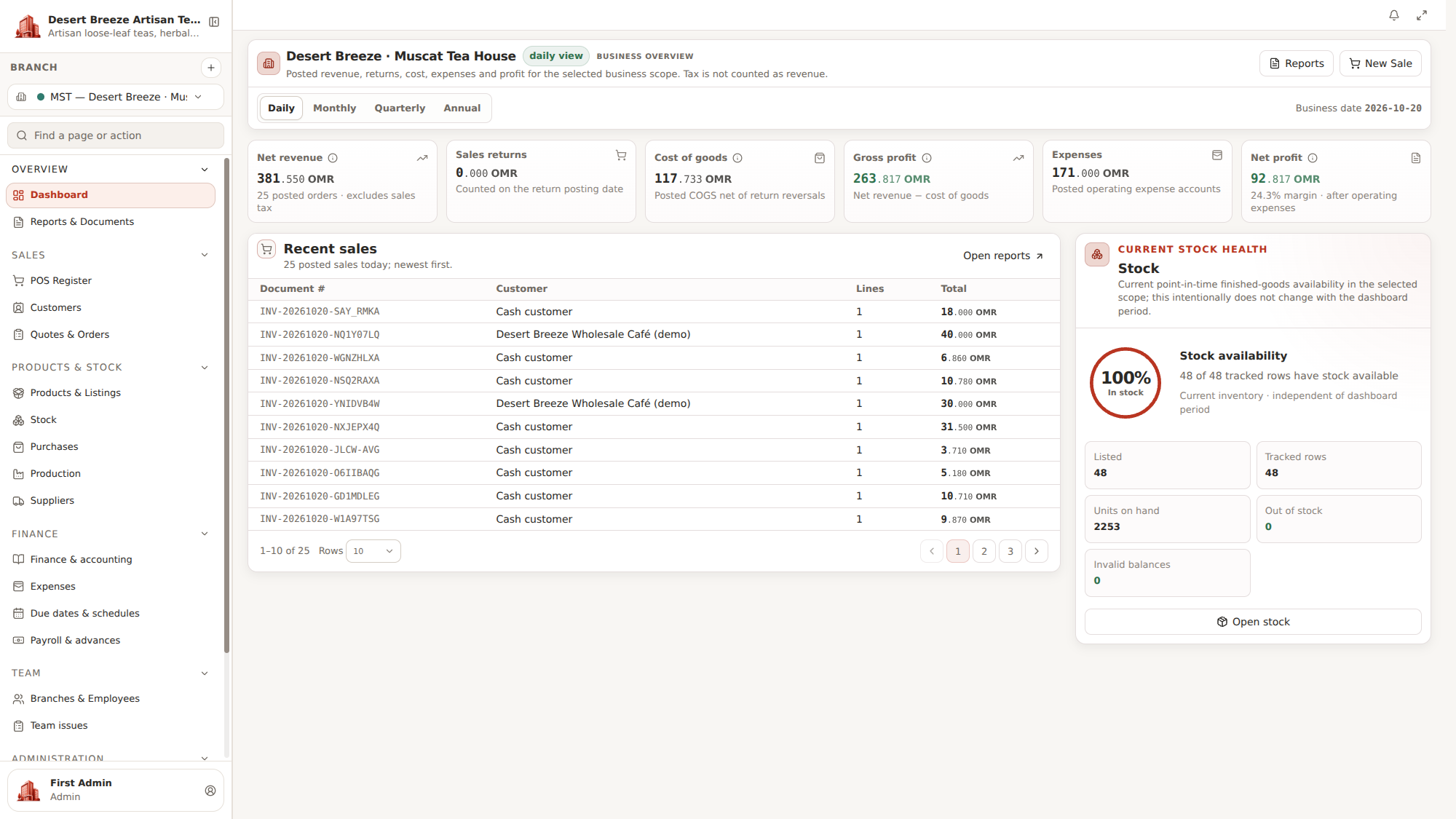Viewport: 1456px width, 819px height.
Task: Click the 100% In stock gauge
Action: [x=1125, y=383]
